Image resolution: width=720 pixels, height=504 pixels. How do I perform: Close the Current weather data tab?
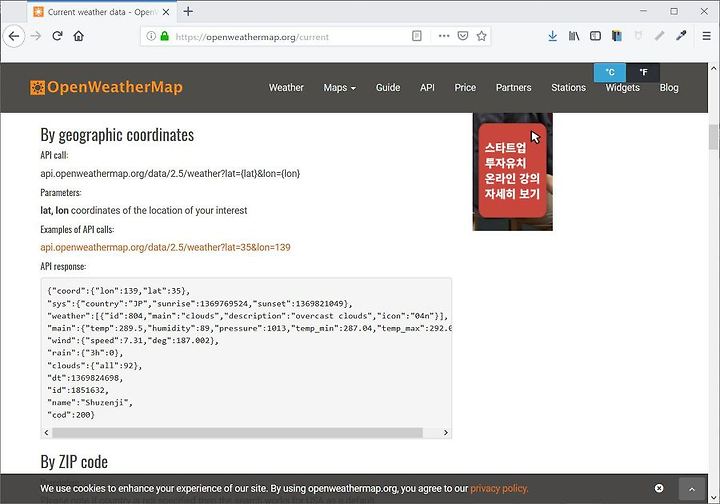tap(166, 12)
